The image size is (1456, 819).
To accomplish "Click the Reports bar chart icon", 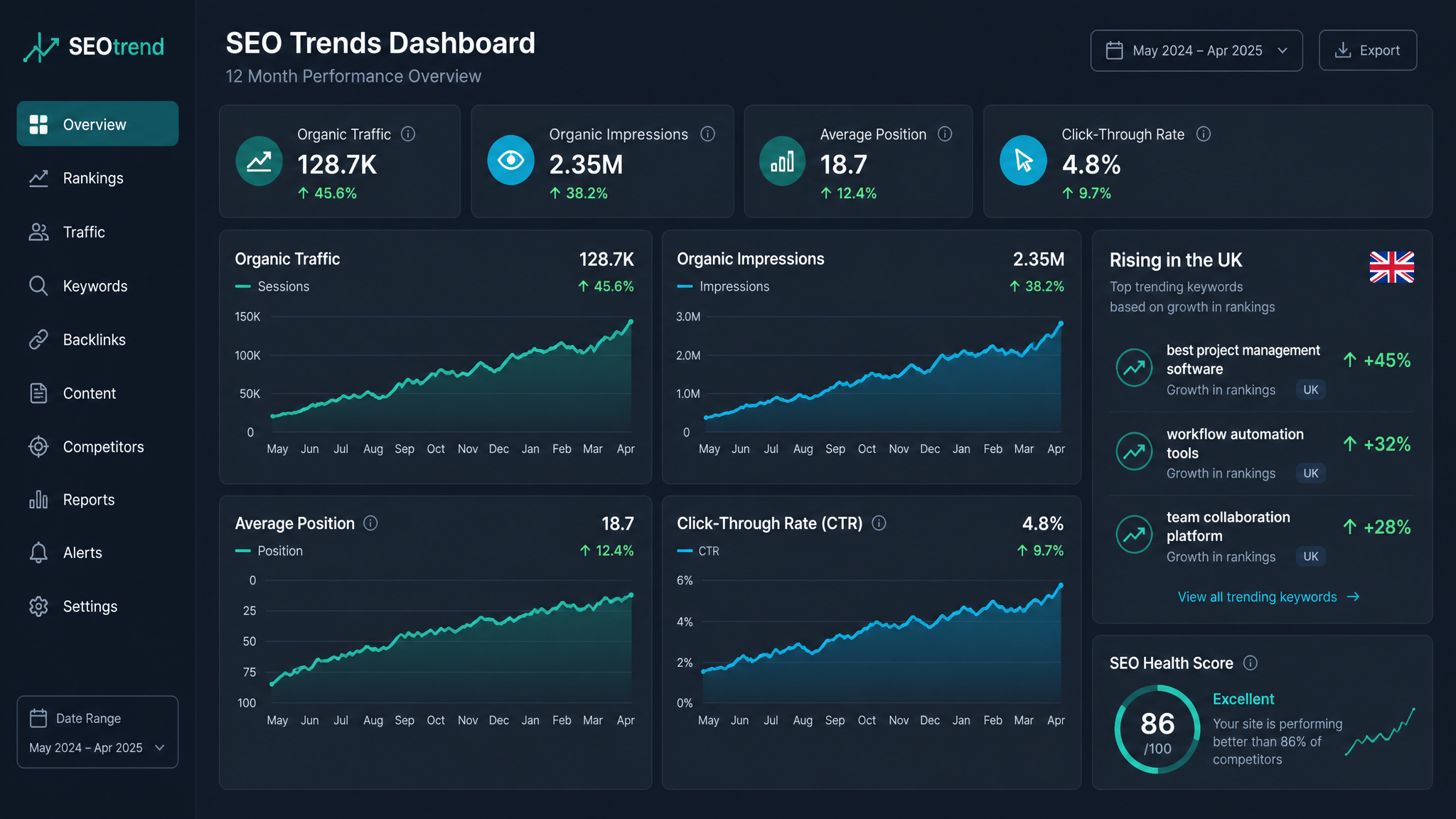I will (38, 500).
